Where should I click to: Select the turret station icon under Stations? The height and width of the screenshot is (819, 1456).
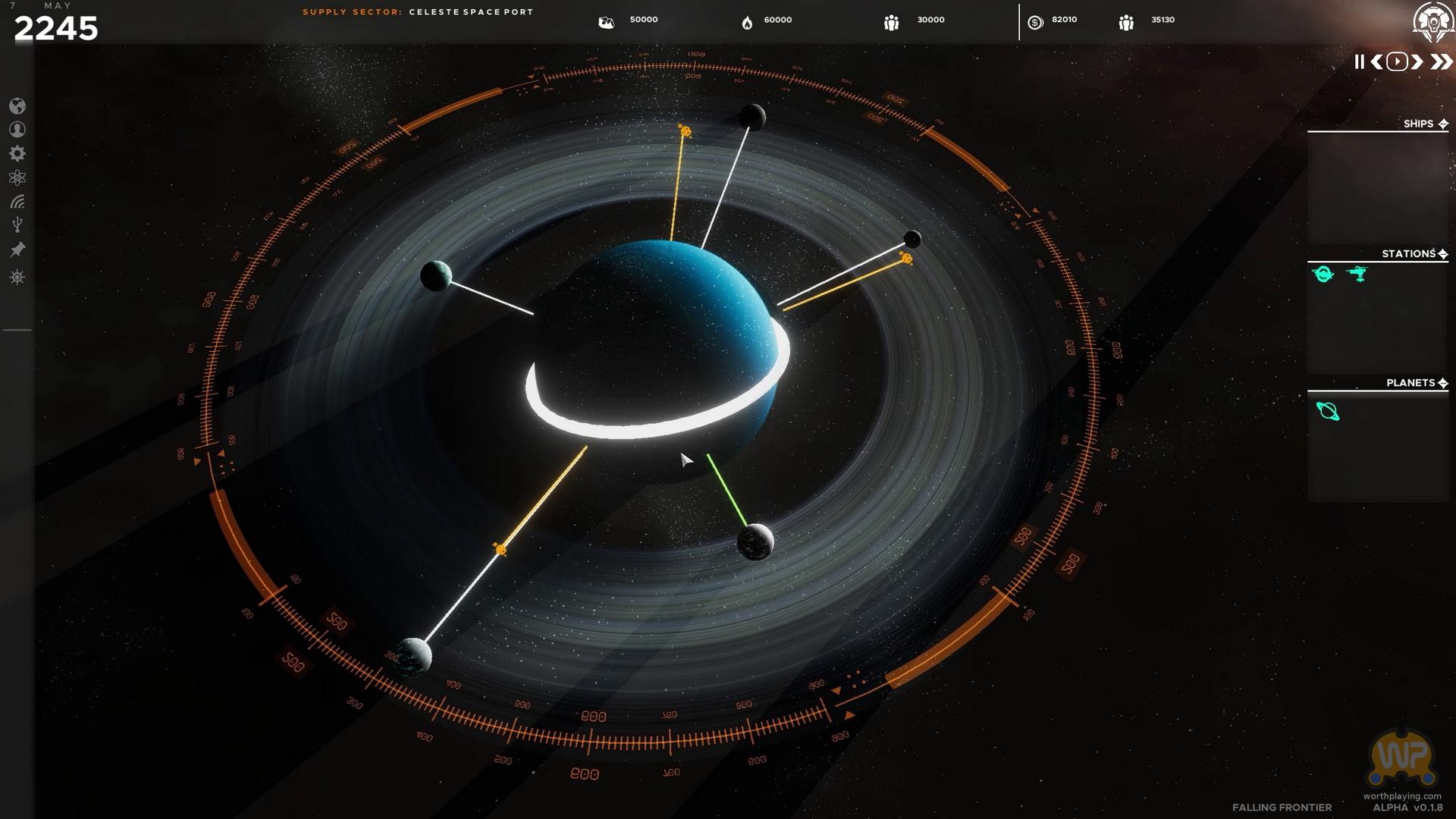1357,274
